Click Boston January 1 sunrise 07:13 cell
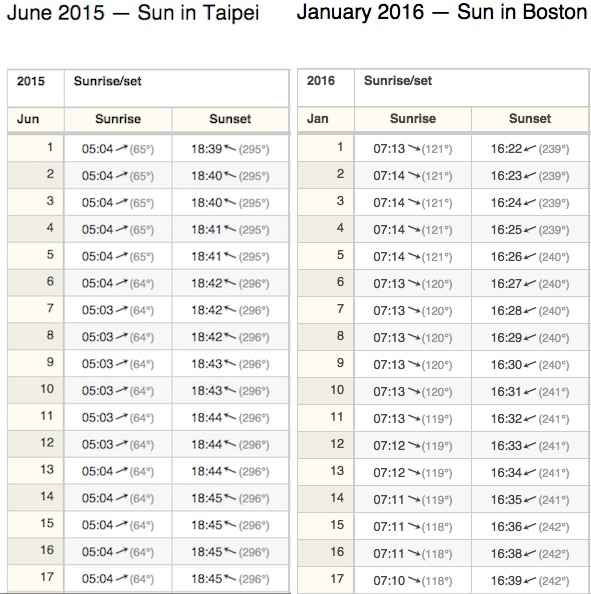This screenshot has height=594, width=591. (413, 149)
